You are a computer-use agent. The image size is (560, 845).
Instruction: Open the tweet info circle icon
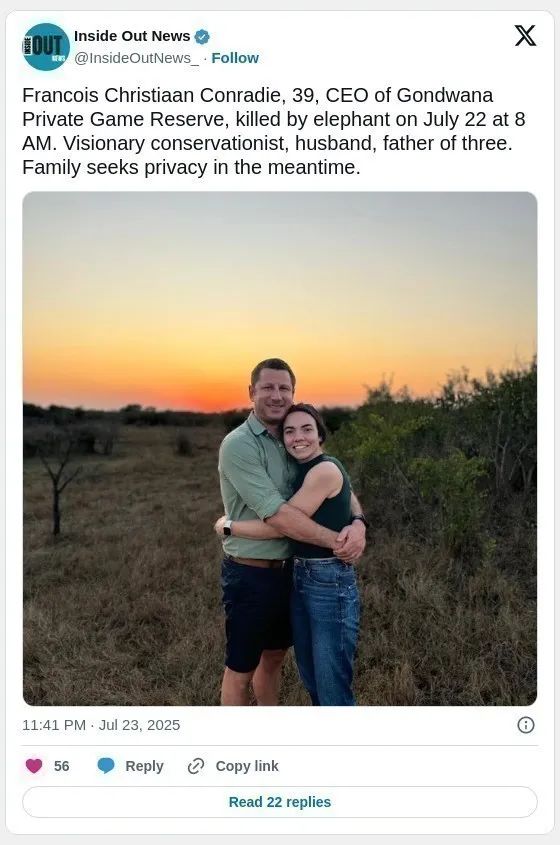[526, 725]
